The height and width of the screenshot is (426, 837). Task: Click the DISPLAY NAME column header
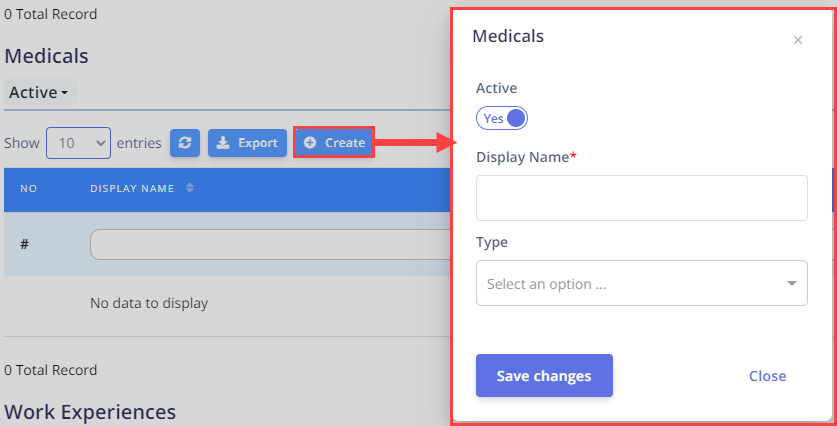click(132, 188)
